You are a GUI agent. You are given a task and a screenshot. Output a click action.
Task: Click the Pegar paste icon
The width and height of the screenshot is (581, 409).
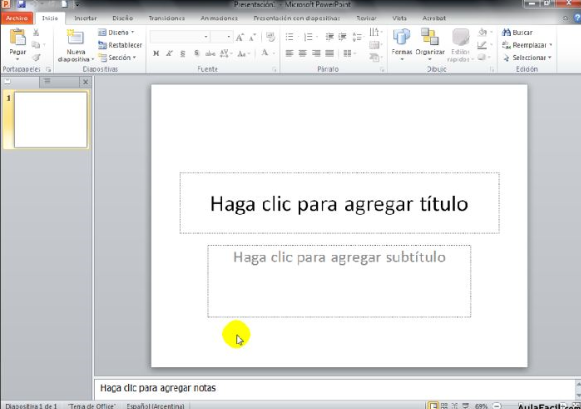[17, 38]
